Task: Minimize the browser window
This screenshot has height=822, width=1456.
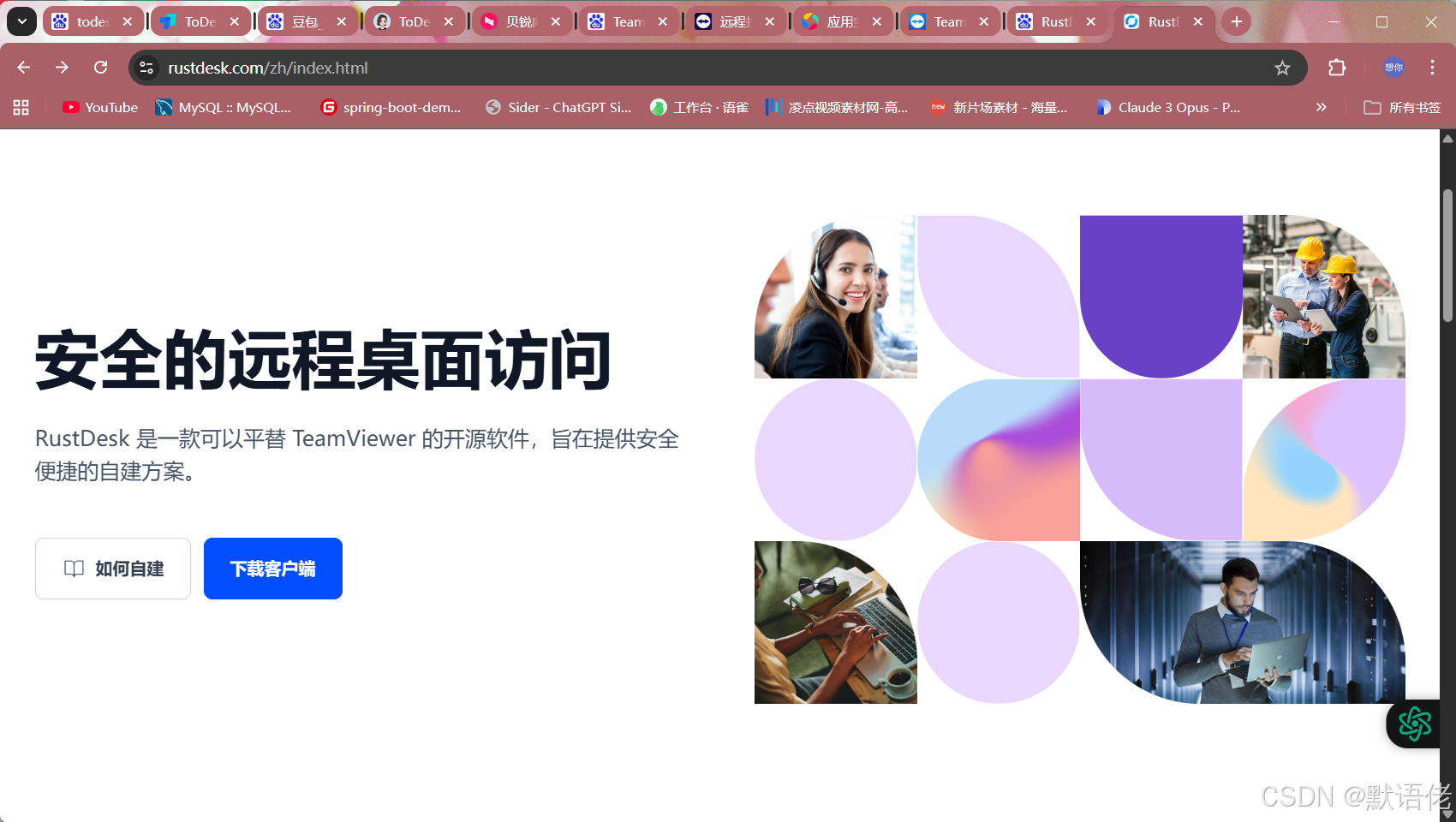Action: [1334, 21]
